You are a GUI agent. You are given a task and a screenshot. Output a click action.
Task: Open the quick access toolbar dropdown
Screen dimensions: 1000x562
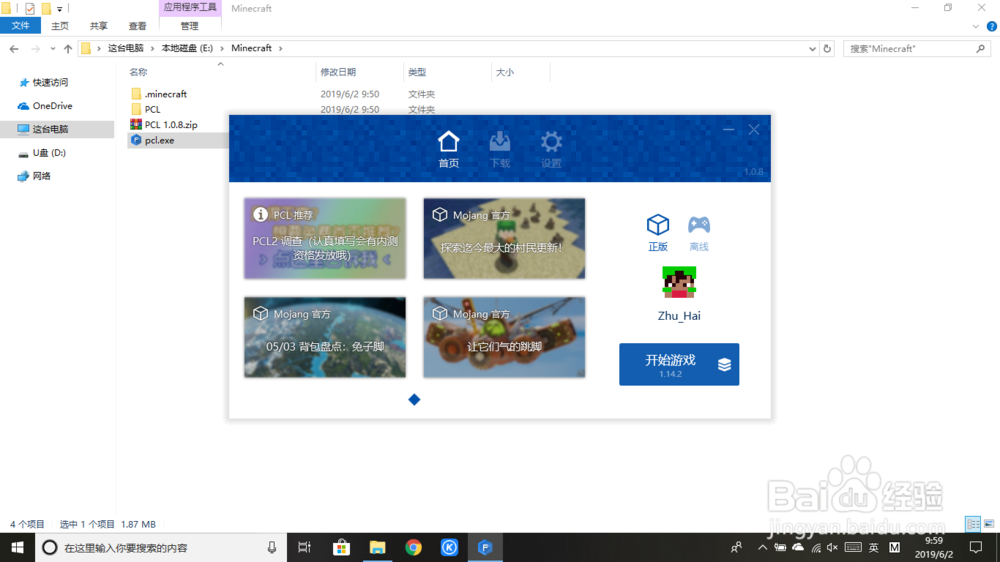pyautogui.click(x=59, y=9)
